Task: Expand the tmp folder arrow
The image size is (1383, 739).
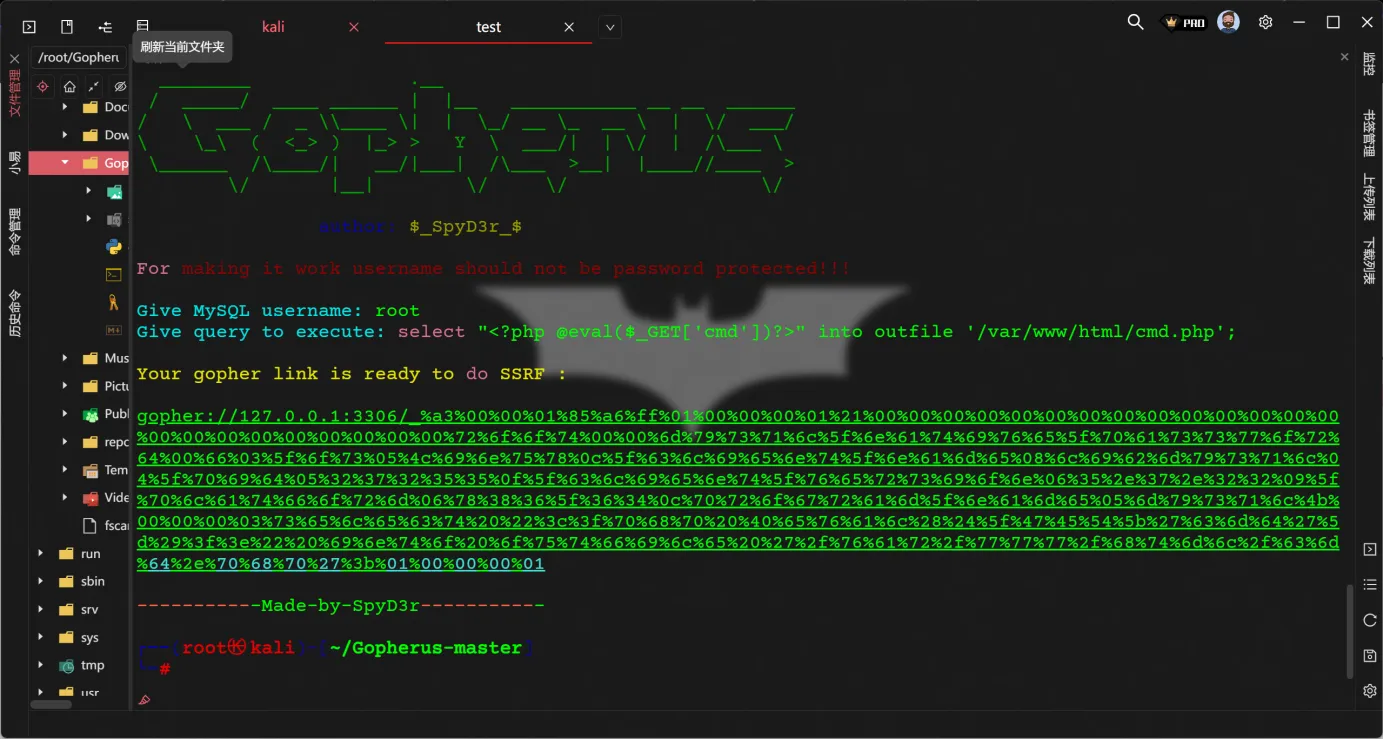Action: tap(41, 665)
